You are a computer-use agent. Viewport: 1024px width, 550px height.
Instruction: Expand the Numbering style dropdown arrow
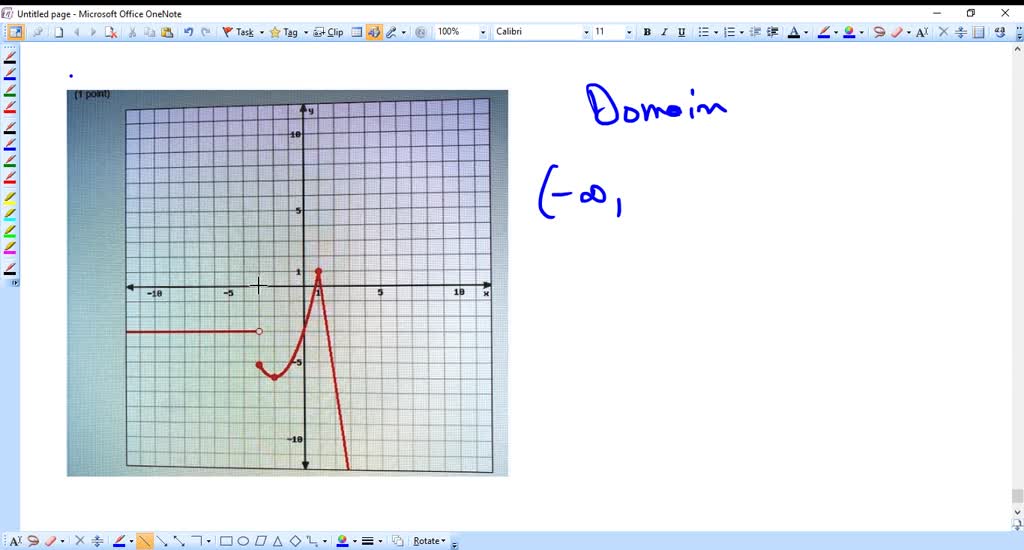point(742,32)
